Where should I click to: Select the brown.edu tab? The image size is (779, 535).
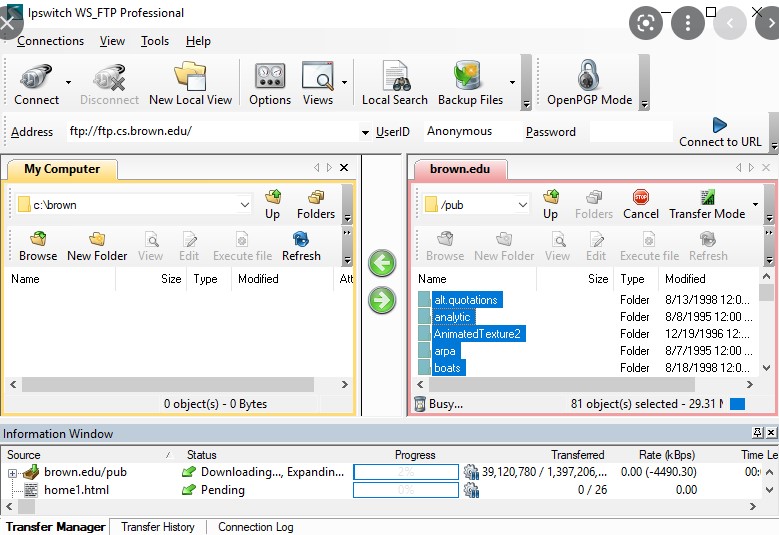tap(460, 169)
